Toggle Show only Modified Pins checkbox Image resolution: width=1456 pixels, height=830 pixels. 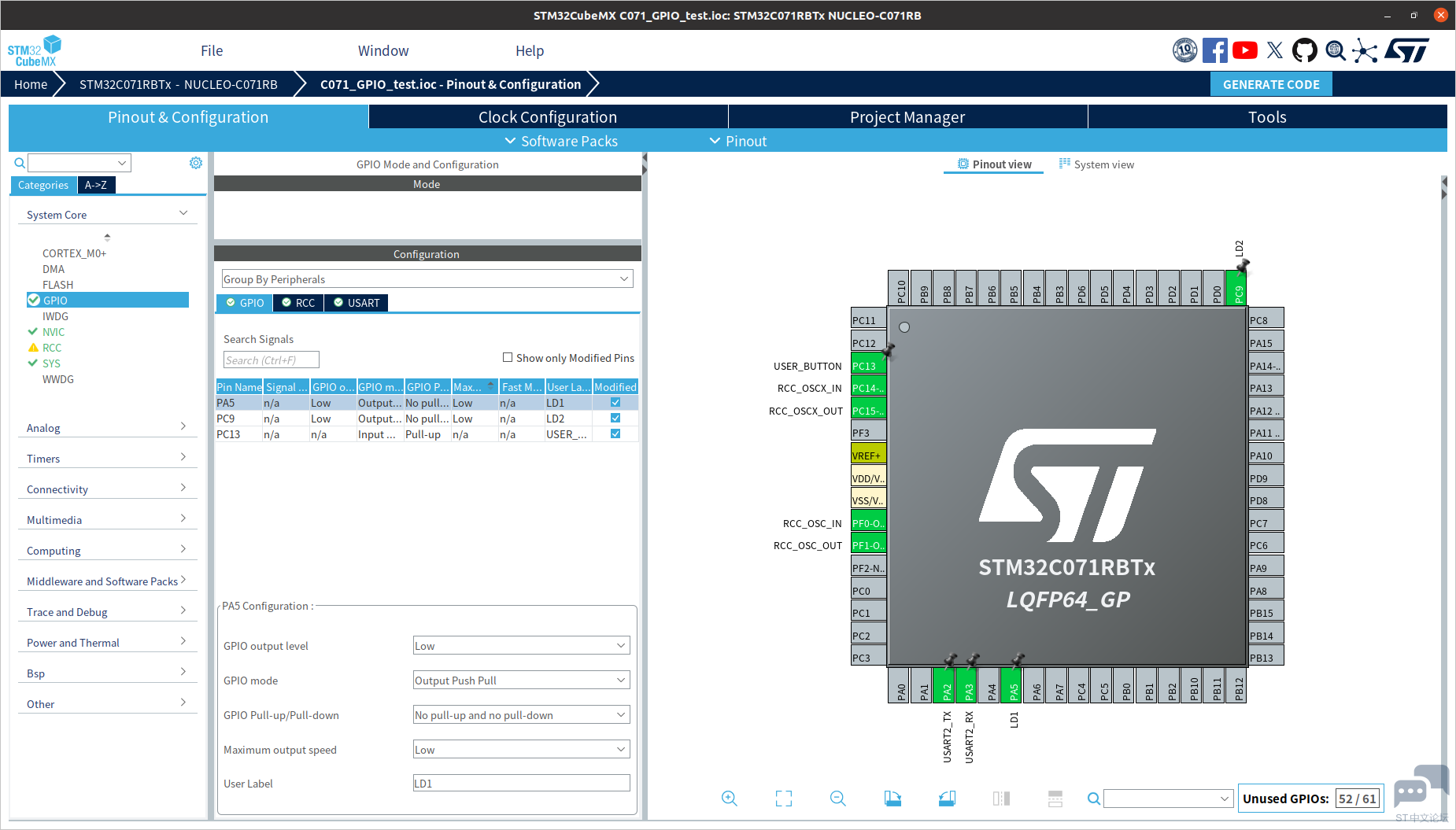coord(508,357)
